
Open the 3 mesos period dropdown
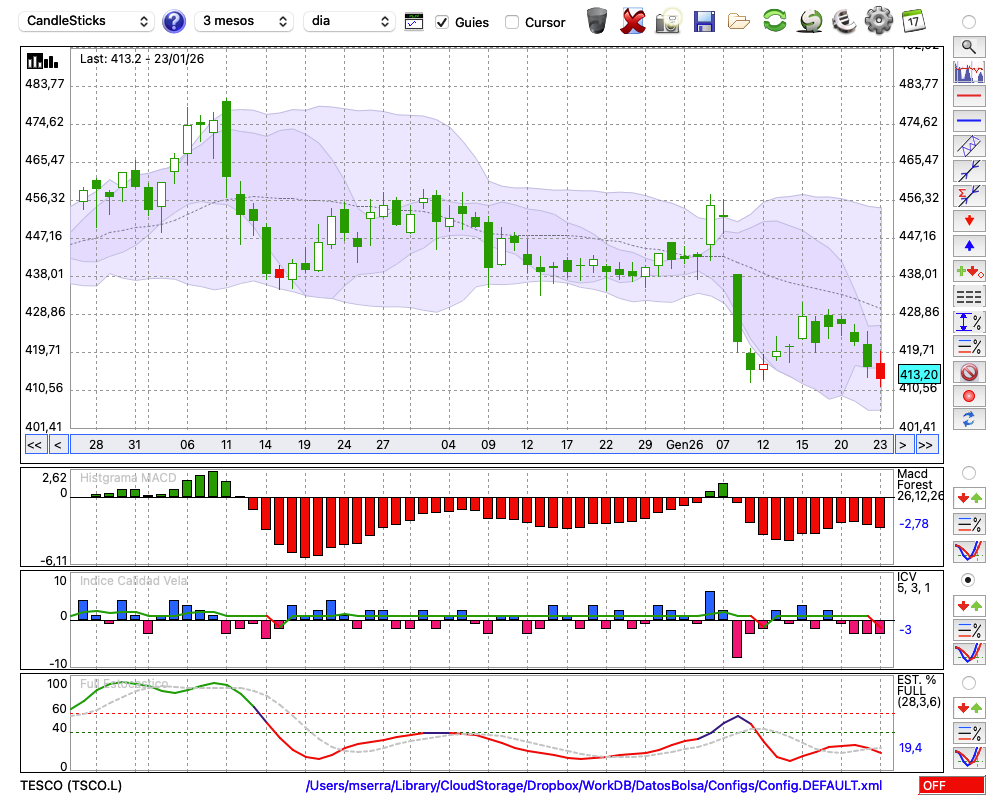coord(244,21)
